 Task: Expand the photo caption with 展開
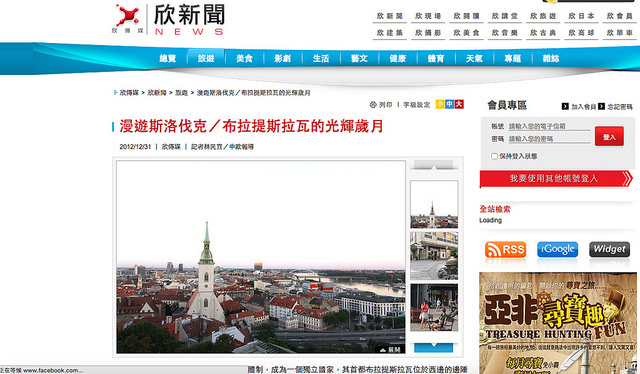[x=390, y=350]
